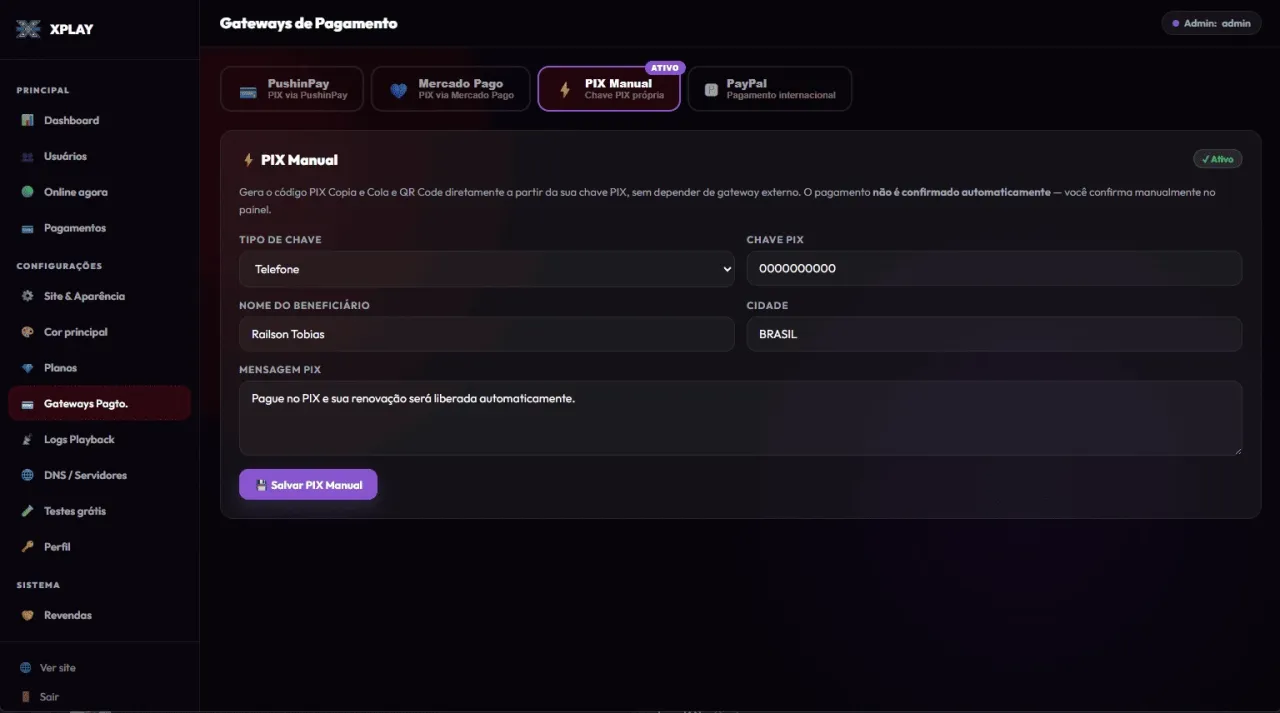Select the PIX Manual gateway tab

click(609, 89)
